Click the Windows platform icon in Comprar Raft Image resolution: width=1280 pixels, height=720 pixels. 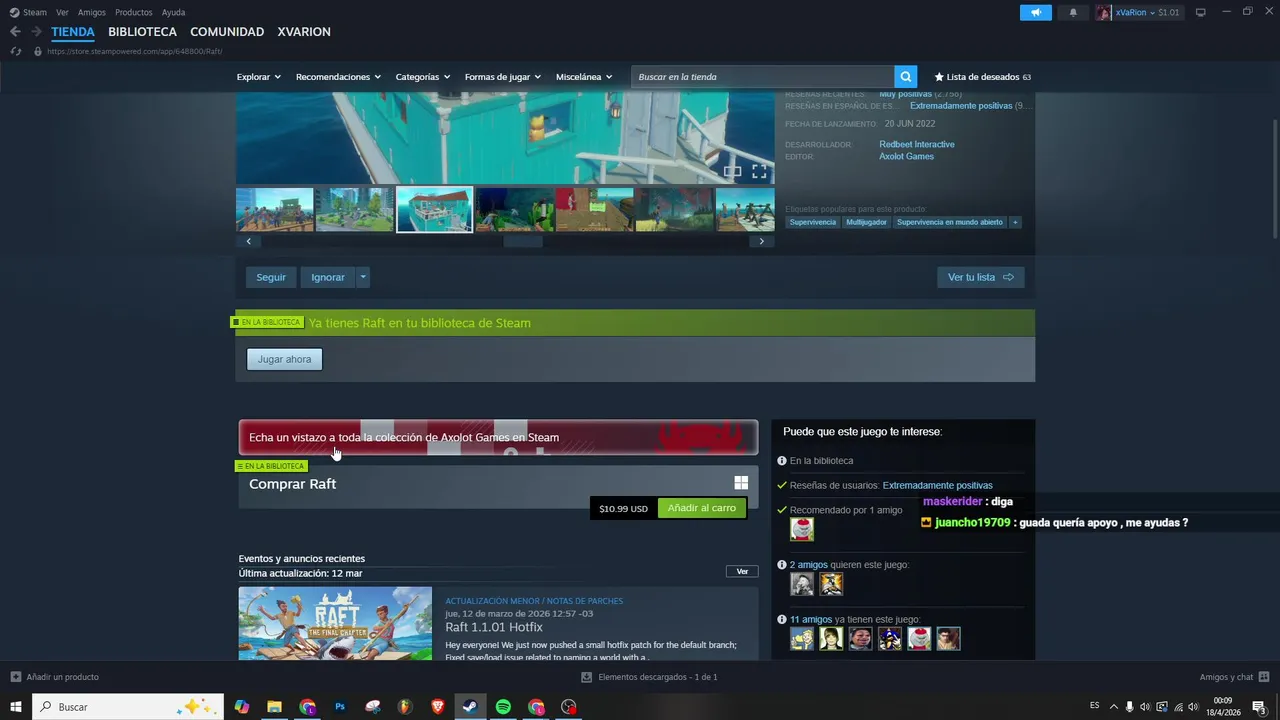[x=741, y=483]
